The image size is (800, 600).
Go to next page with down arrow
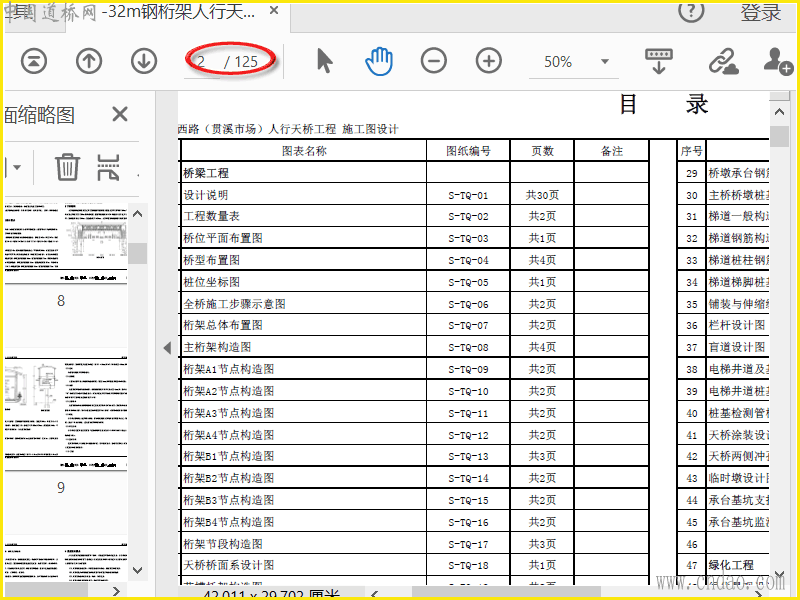pos(144,61)
